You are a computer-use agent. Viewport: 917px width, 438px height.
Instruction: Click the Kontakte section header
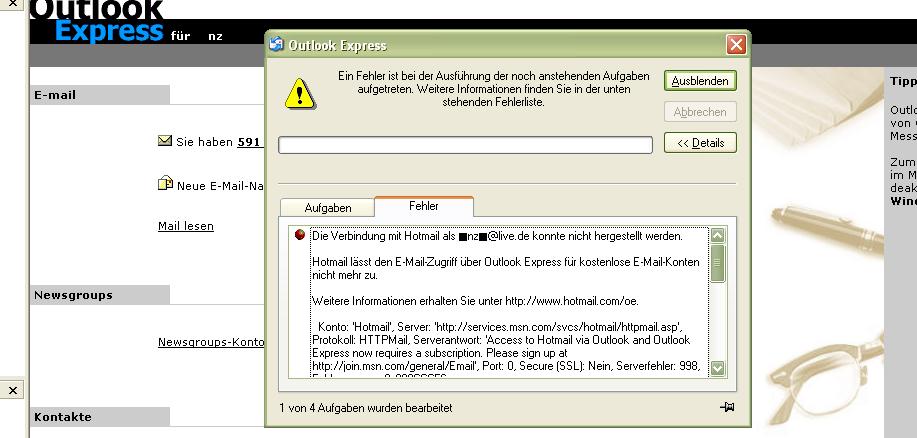(100, 417)
